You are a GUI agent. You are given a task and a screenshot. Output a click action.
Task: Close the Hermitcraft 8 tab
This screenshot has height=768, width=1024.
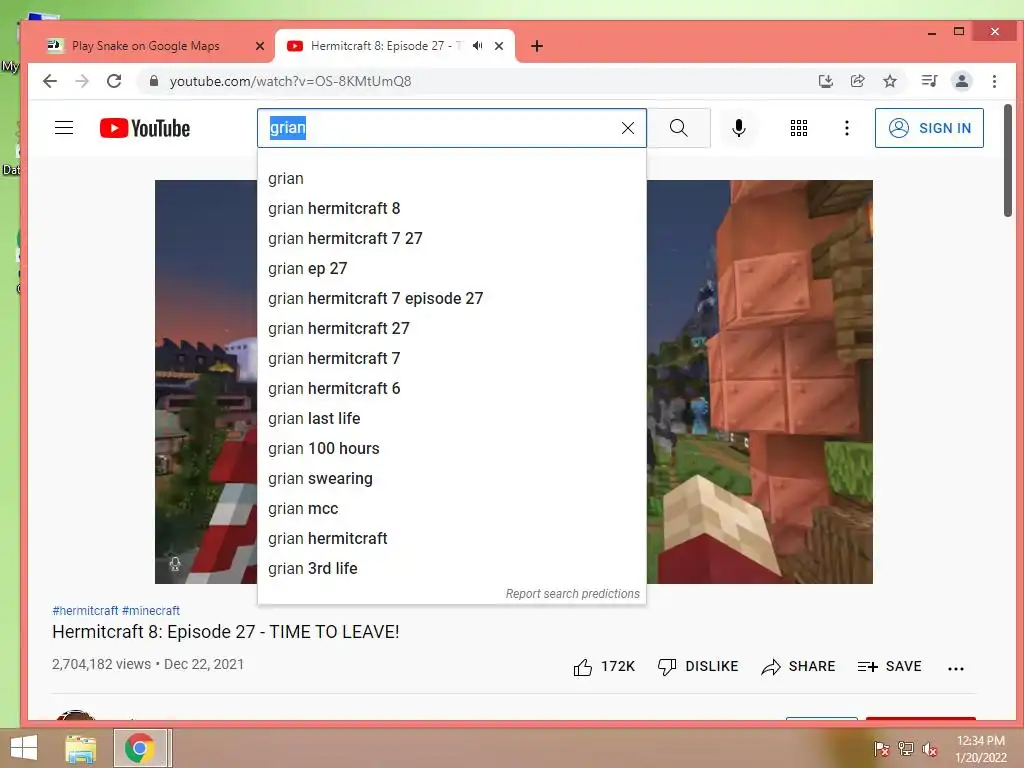[499, 46]
